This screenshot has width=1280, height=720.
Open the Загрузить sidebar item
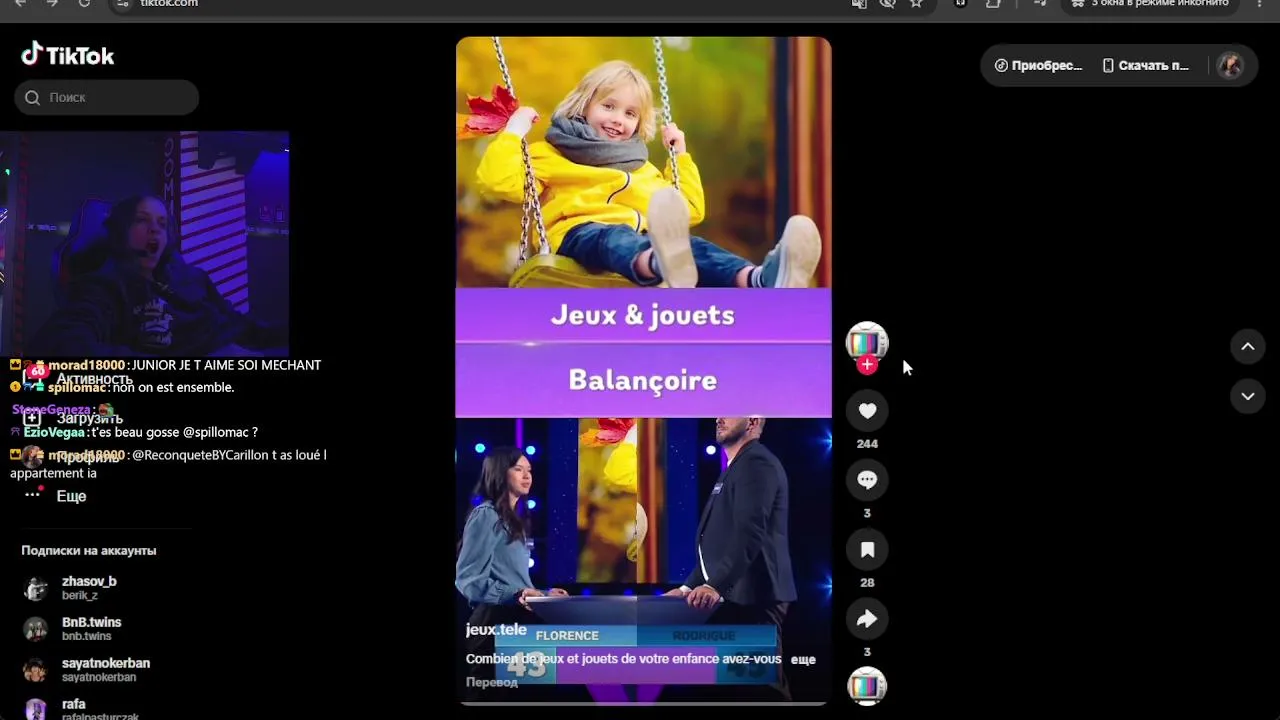coord(89,418)
